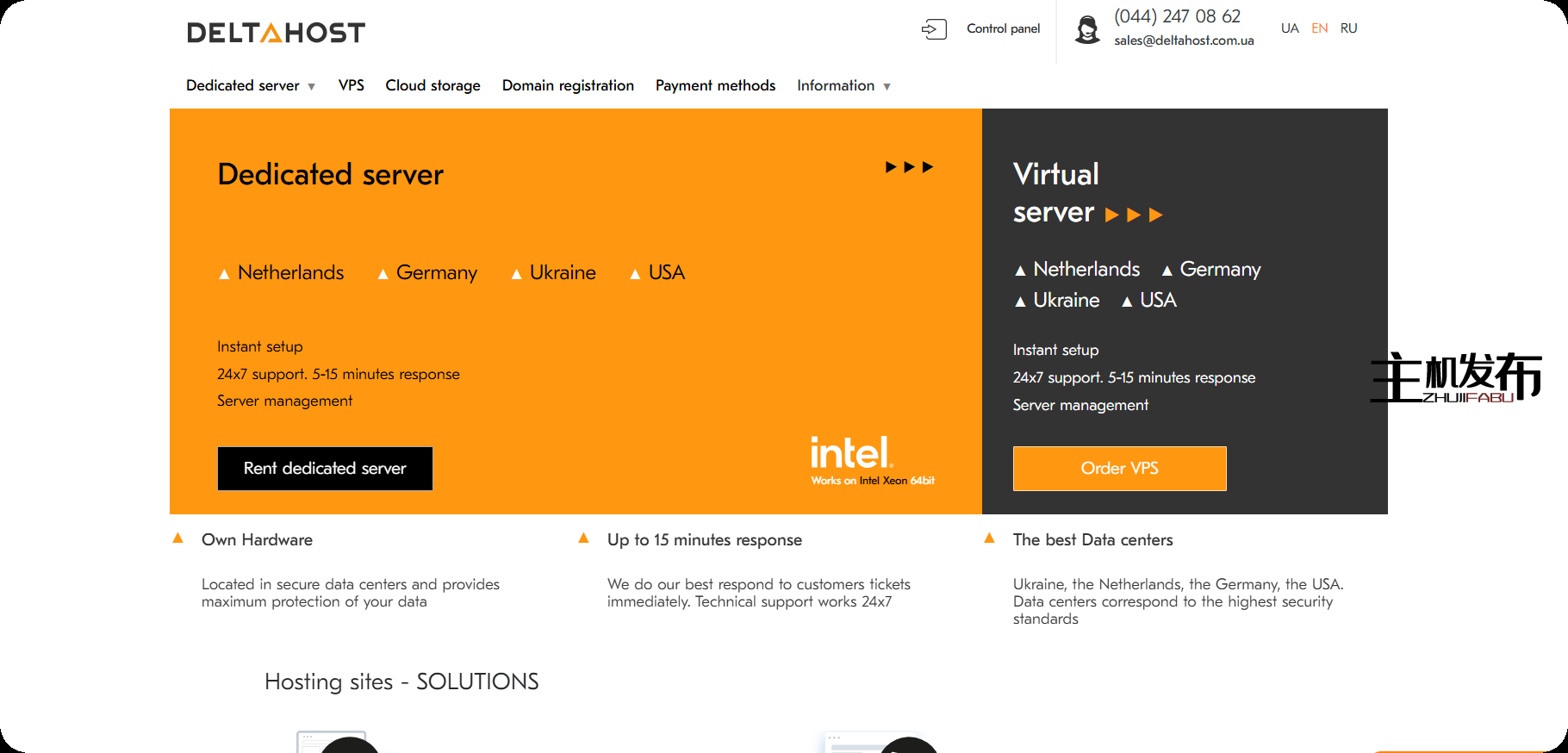Viewport: 1568px width, 753px height.
Task: Click the control panel login icon
Action: pyautogui.click(x=934, y=29)
